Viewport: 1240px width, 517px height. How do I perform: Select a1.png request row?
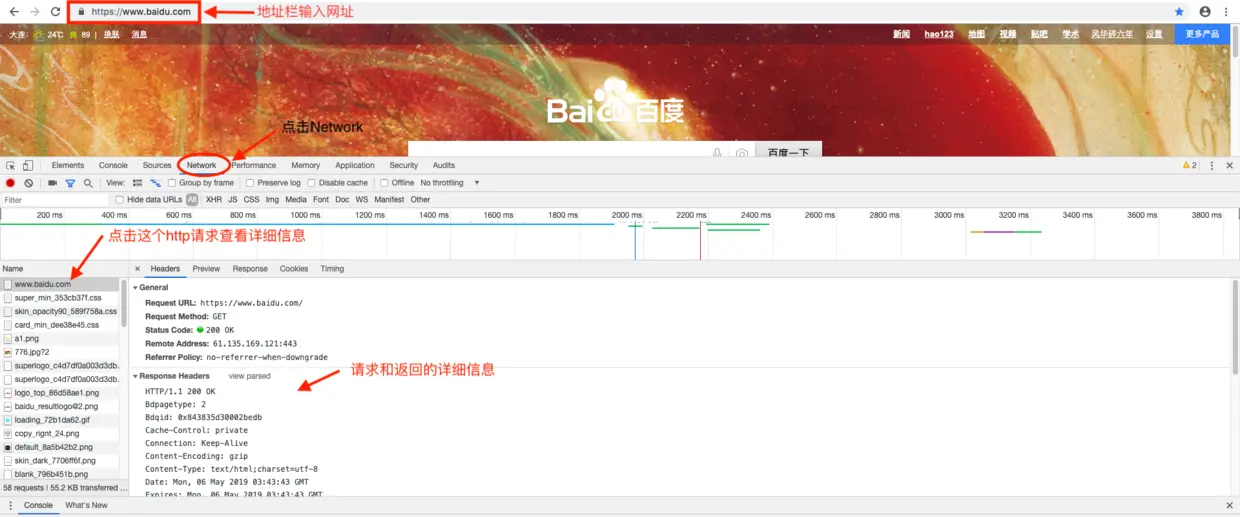tap(60, 338)
